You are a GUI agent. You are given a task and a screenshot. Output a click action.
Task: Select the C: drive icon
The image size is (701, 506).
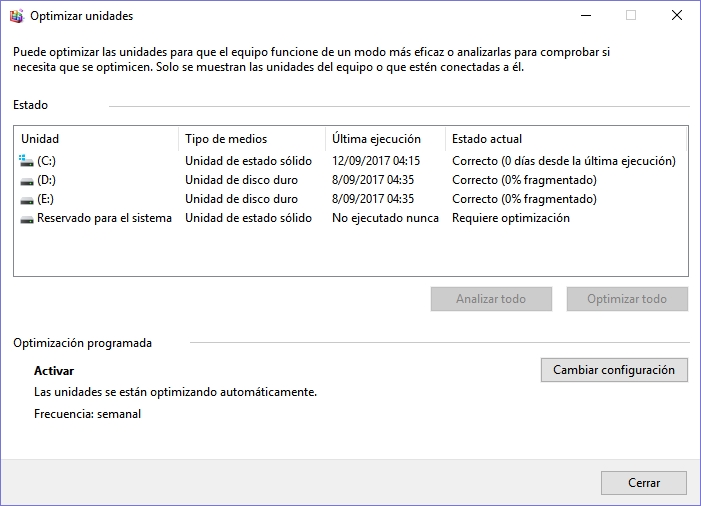click(x=26, y=160)
